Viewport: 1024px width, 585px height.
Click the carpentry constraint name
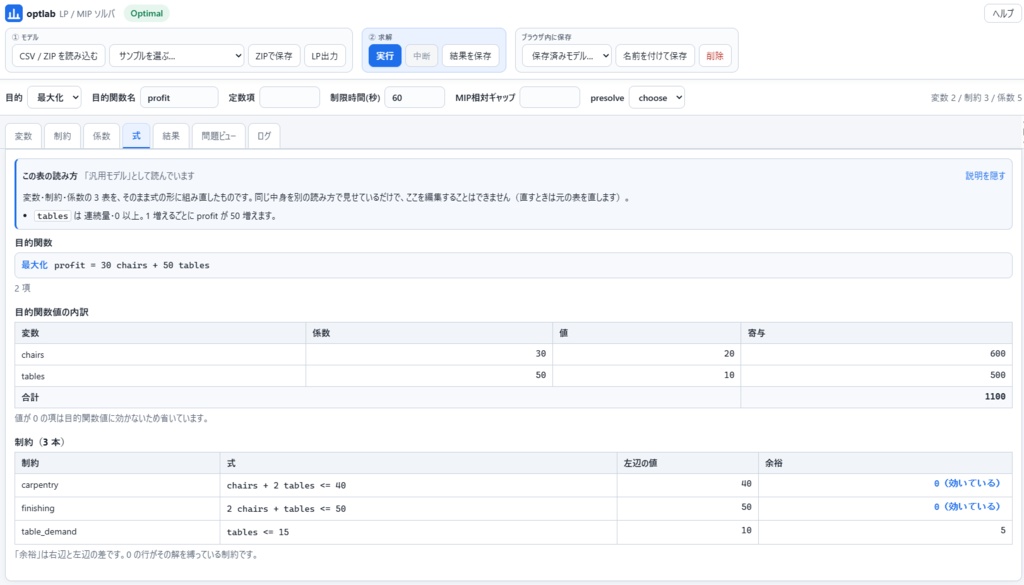coord(40,484)
